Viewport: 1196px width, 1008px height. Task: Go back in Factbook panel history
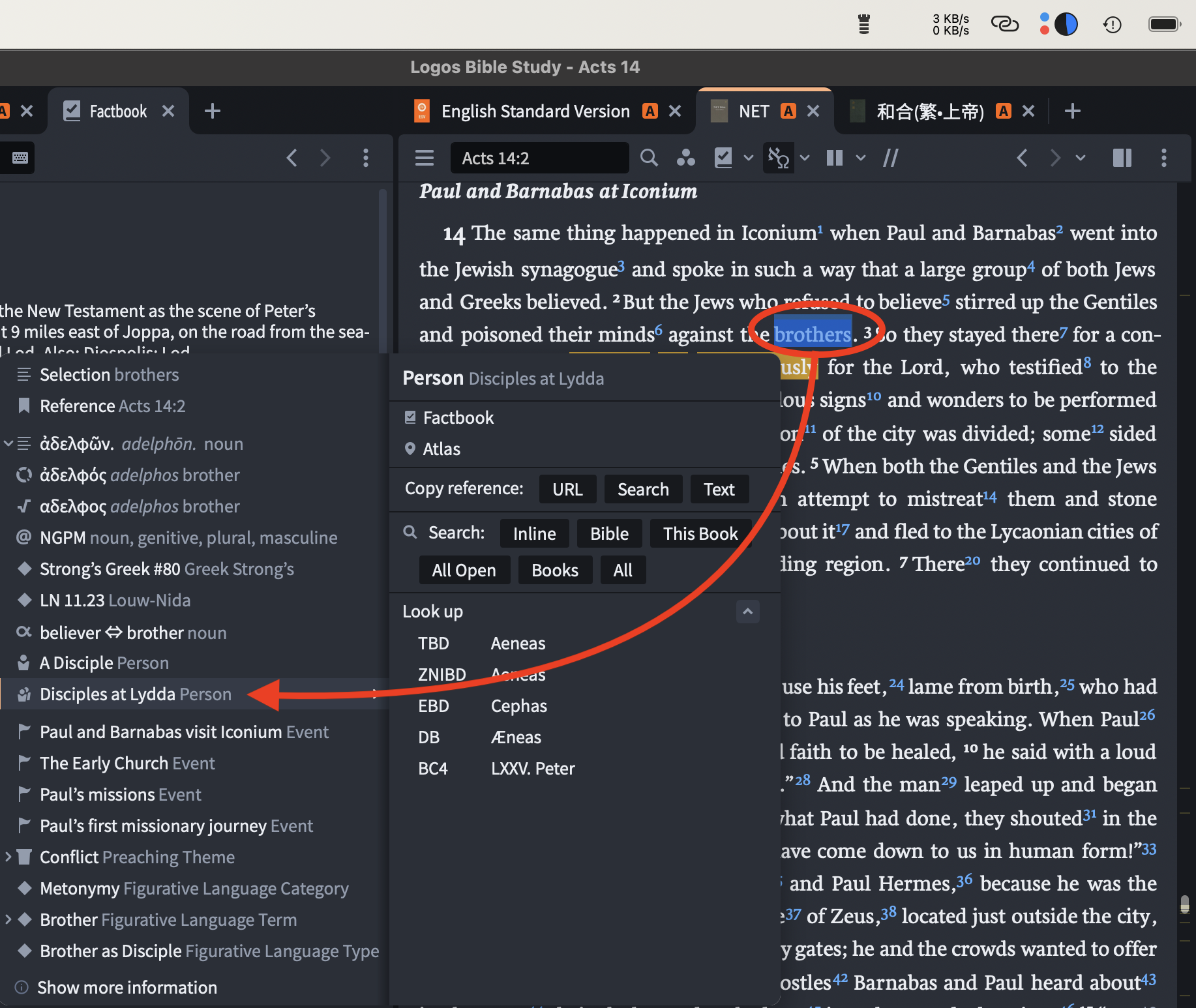point(292,158)
